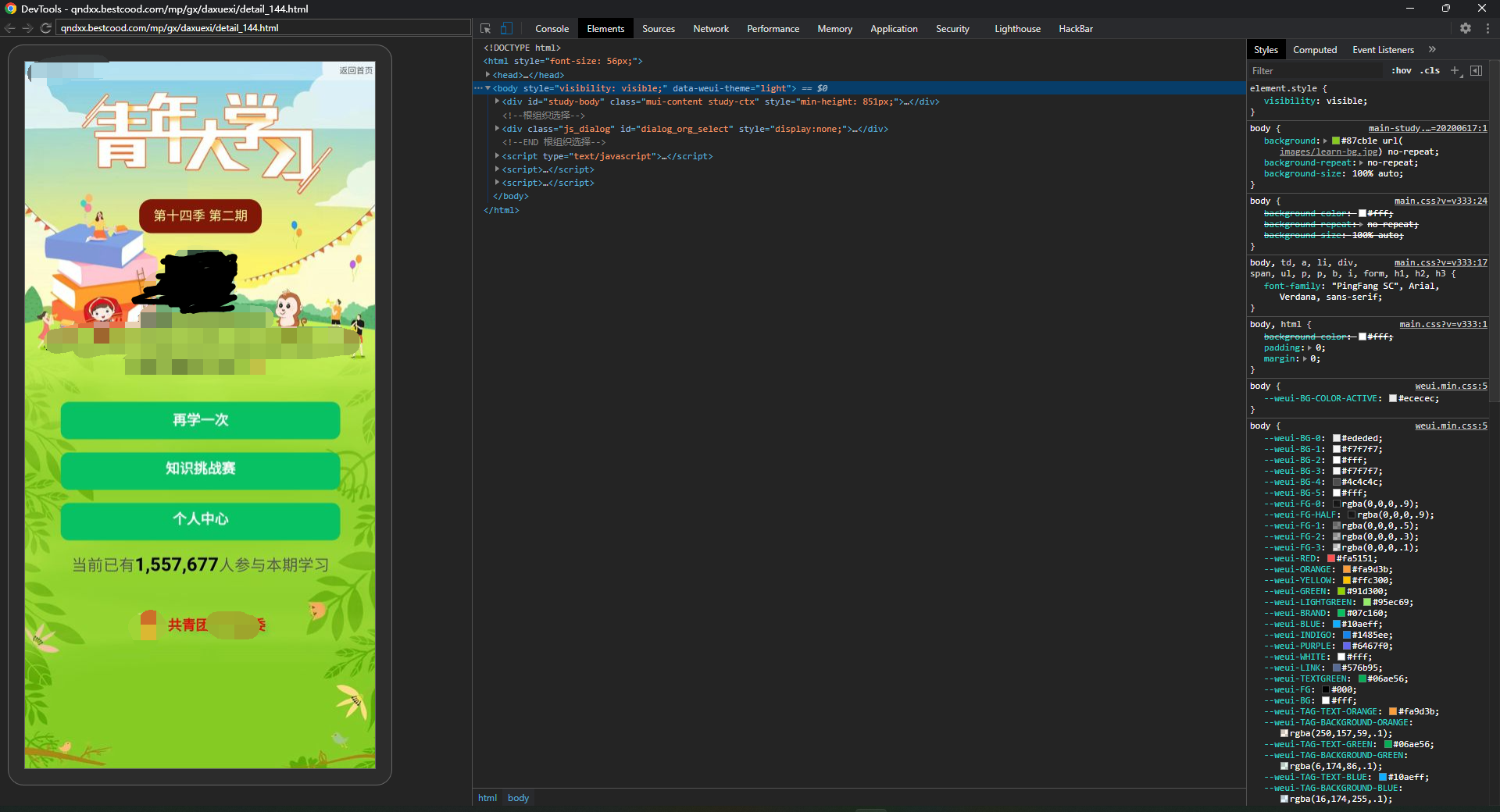
Task: Open the Memory tab
Action: (834, 29)
